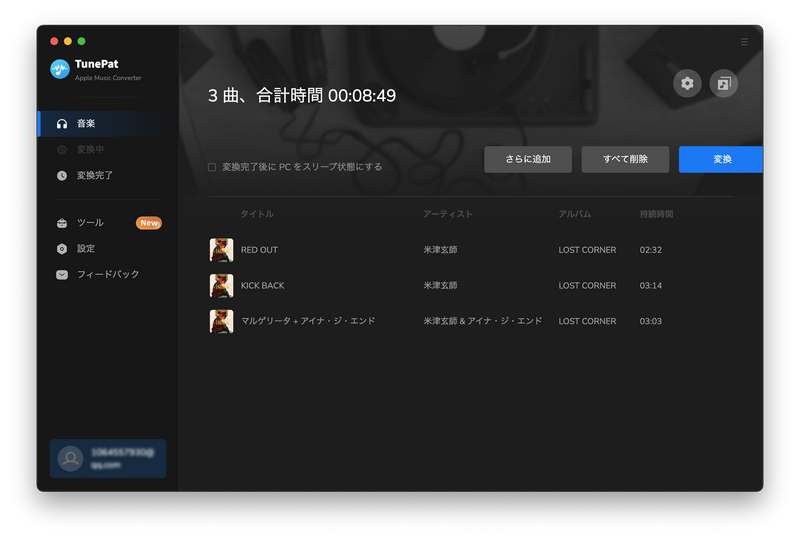Select the マルゲリータ + アイナ・ジ・エンド title

pos(308,321)
